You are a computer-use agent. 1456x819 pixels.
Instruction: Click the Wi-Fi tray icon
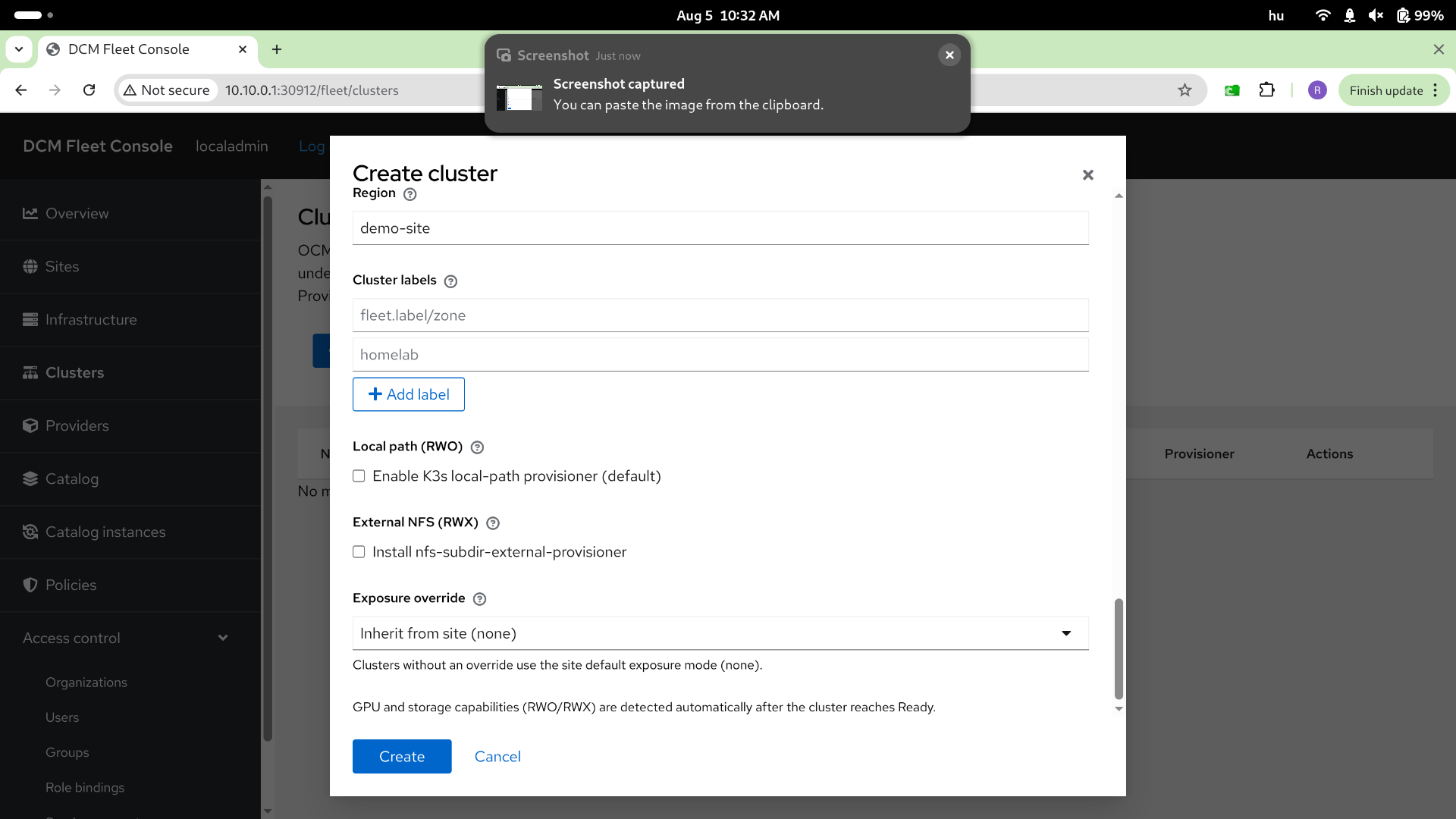point(1323,15)
